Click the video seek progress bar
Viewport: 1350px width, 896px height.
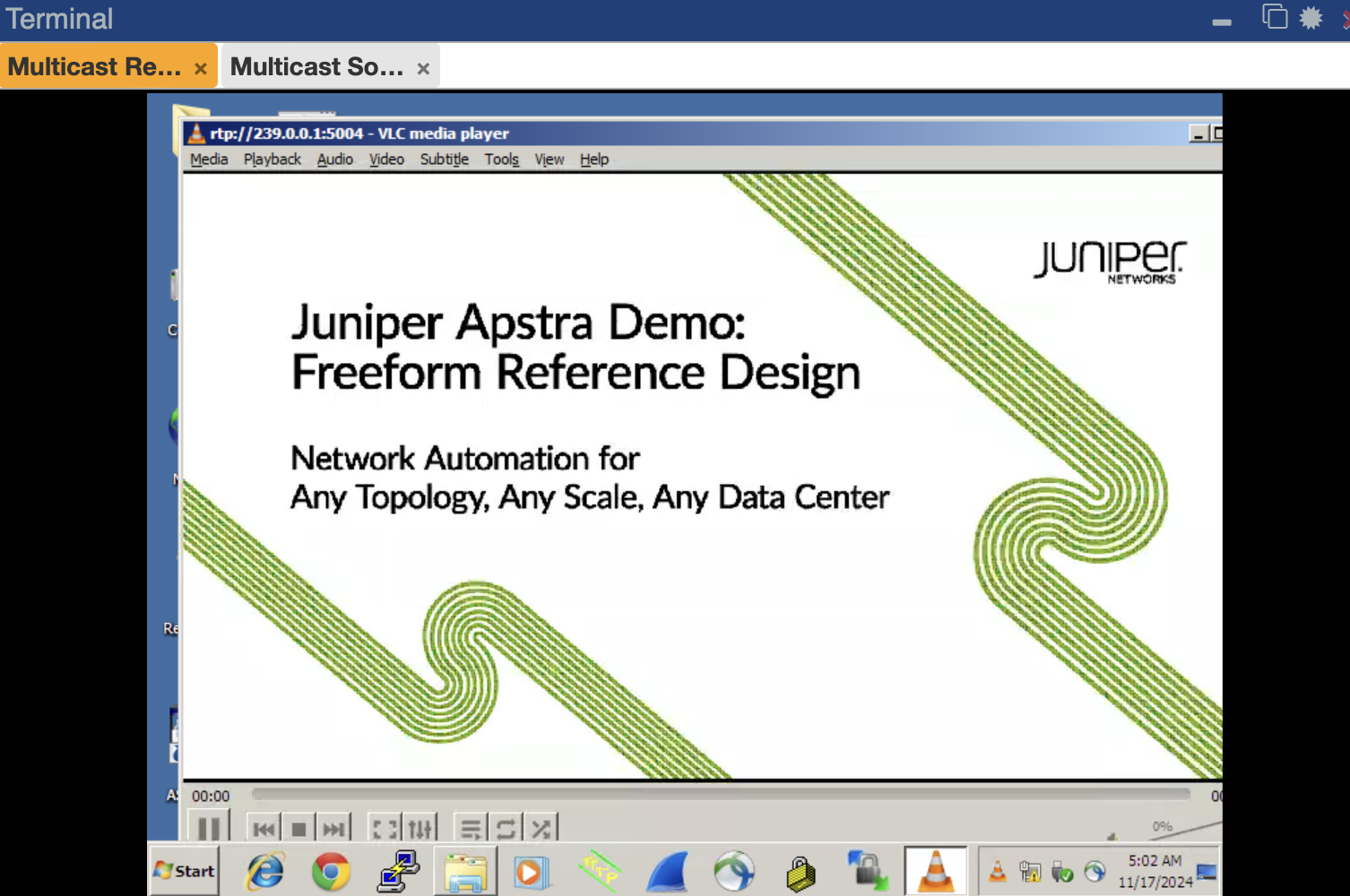pyautogui.click(x=717, y=793)
